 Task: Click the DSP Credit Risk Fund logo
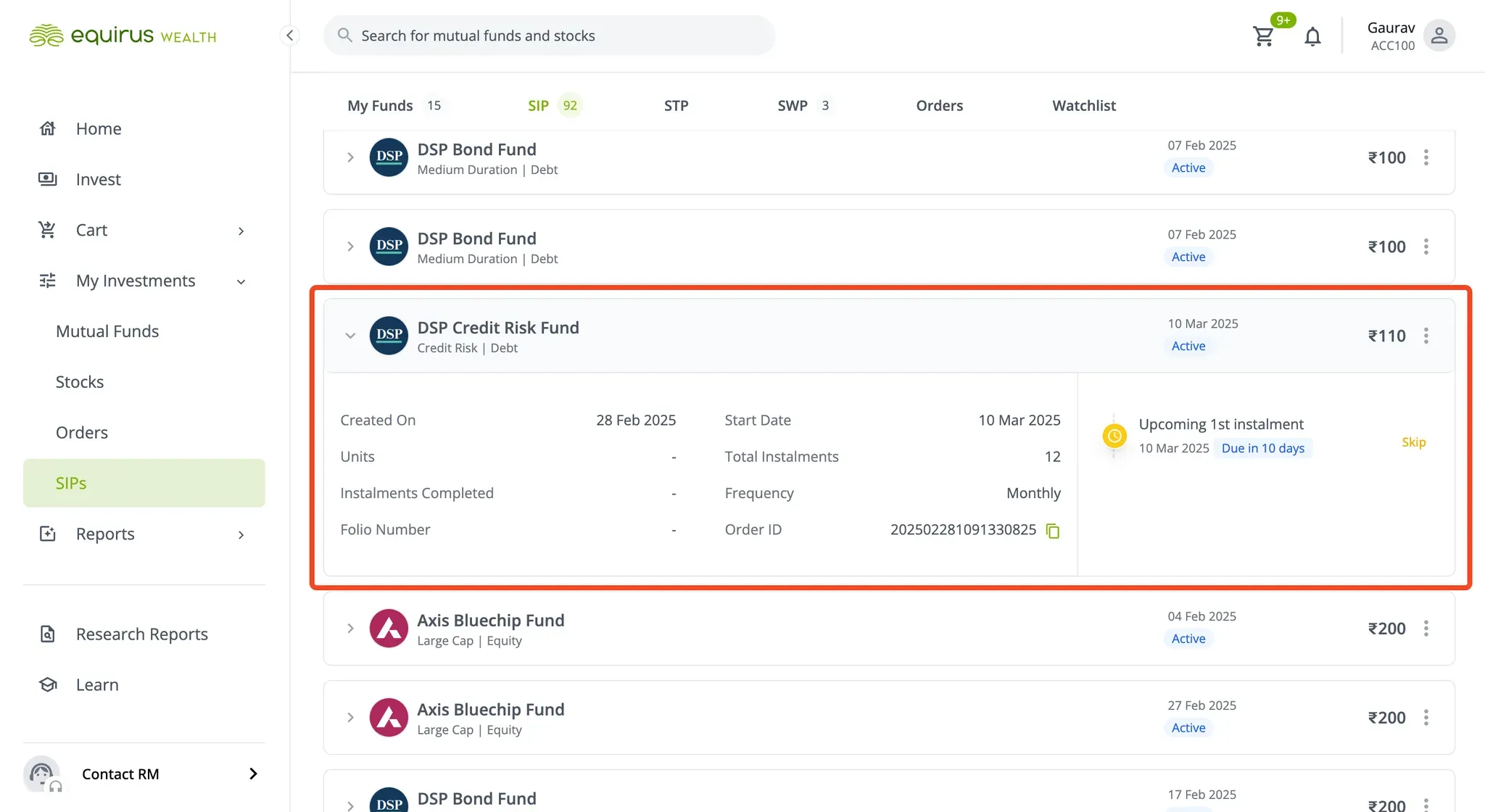(389, 336)
